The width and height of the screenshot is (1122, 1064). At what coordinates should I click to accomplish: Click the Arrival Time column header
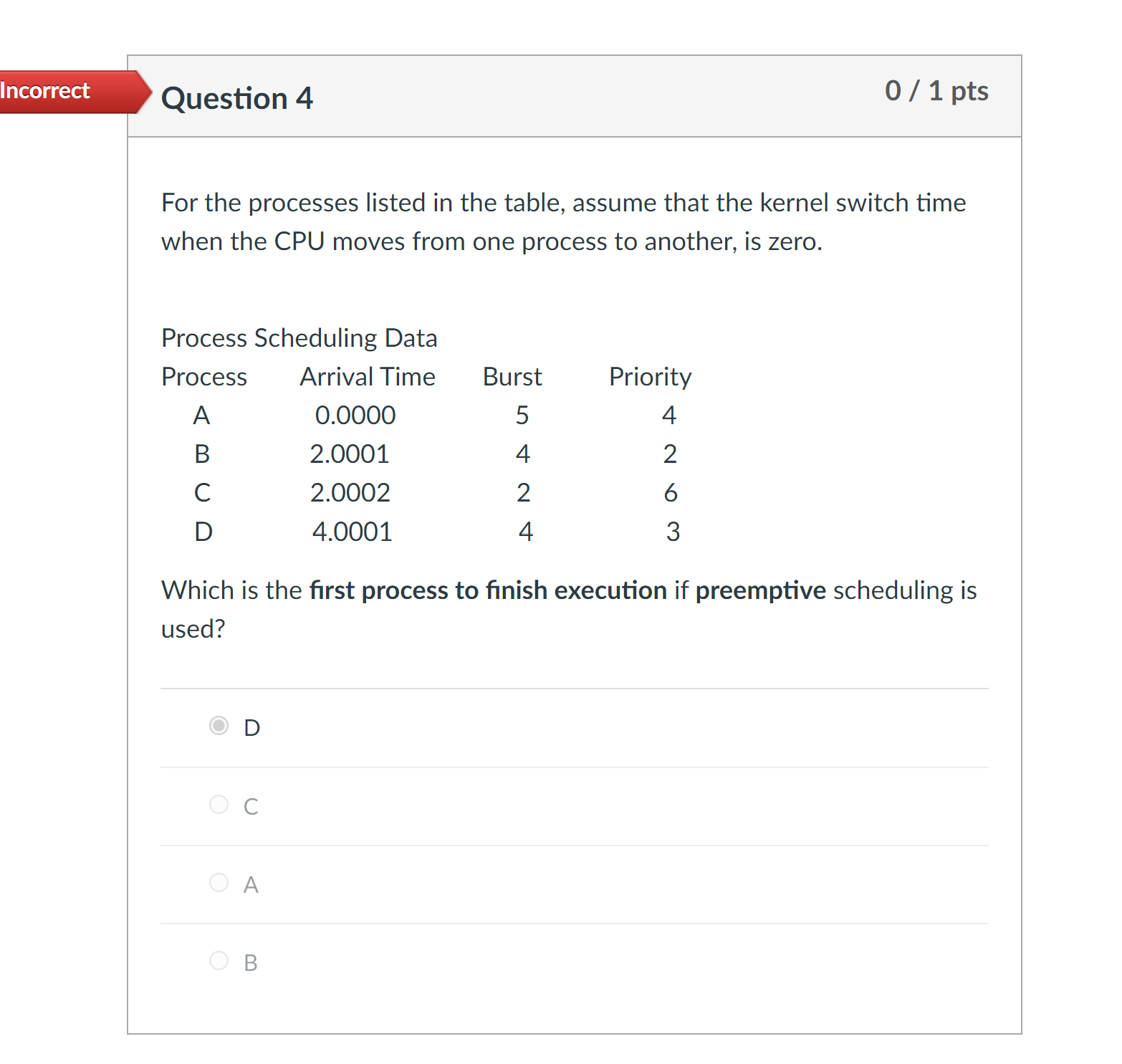(367, 375)
